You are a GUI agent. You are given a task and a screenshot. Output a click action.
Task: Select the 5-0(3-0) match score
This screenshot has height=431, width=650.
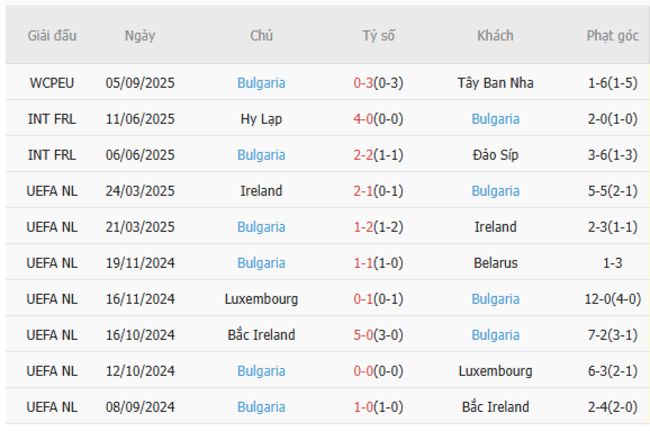(x=378, y=335)
